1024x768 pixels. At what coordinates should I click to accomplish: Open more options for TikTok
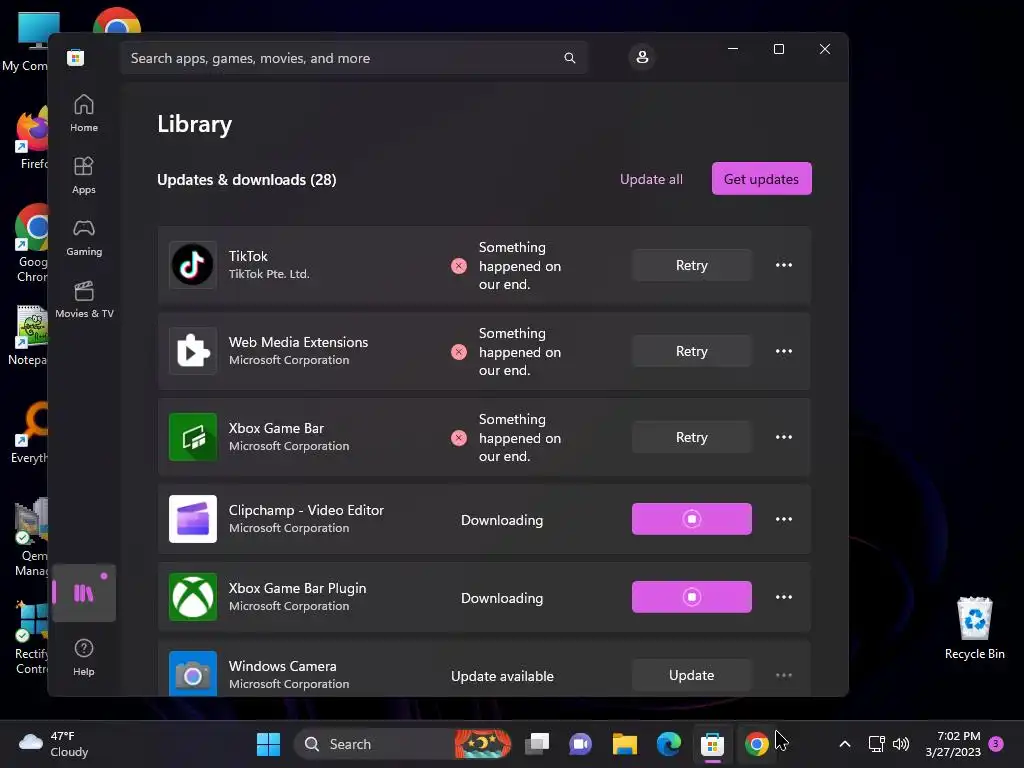pyautogui.click(x=784, y=265)
